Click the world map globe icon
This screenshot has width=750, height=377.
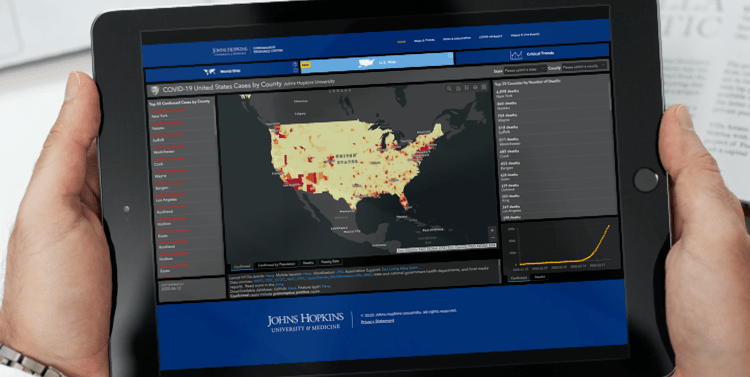(x=210, y=72)
